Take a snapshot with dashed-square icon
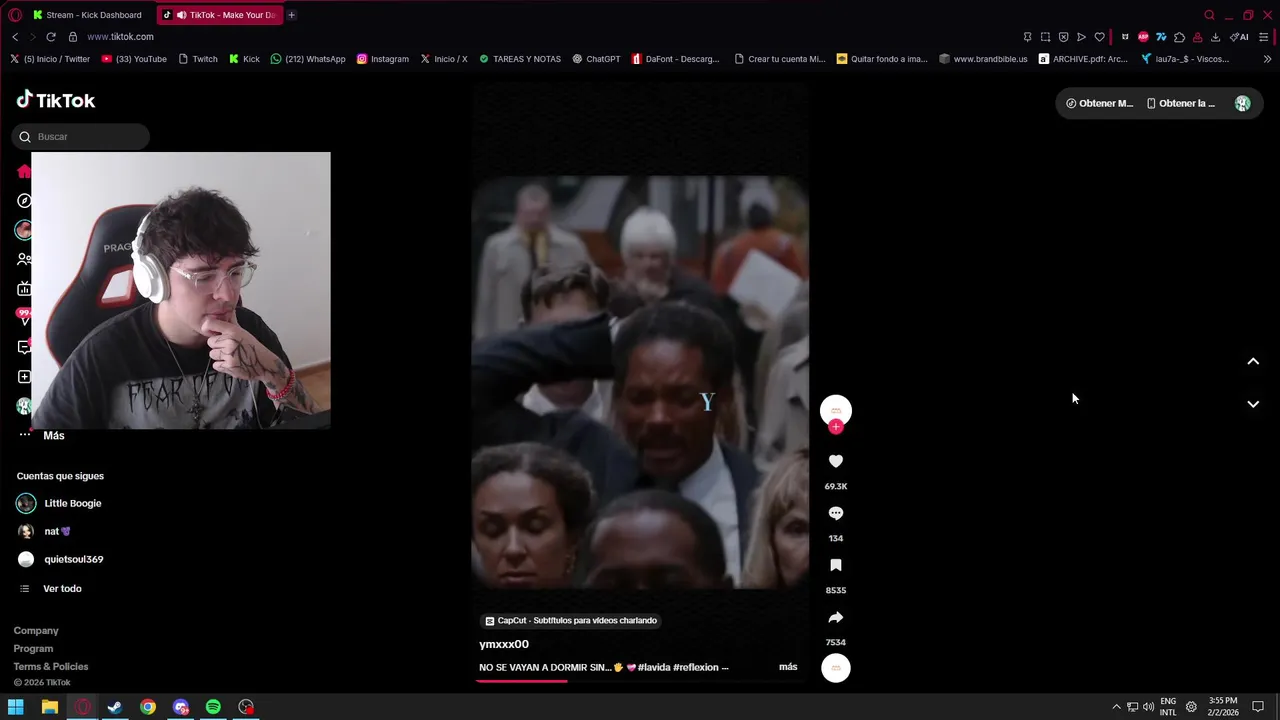Image resolution: width=1280 pixels, height=720 pixels. click(x=1045, y=37)
